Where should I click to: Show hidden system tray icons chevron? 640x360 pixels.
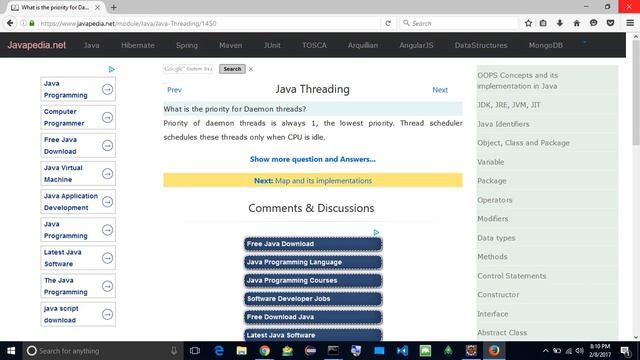(x=545, y=351)
